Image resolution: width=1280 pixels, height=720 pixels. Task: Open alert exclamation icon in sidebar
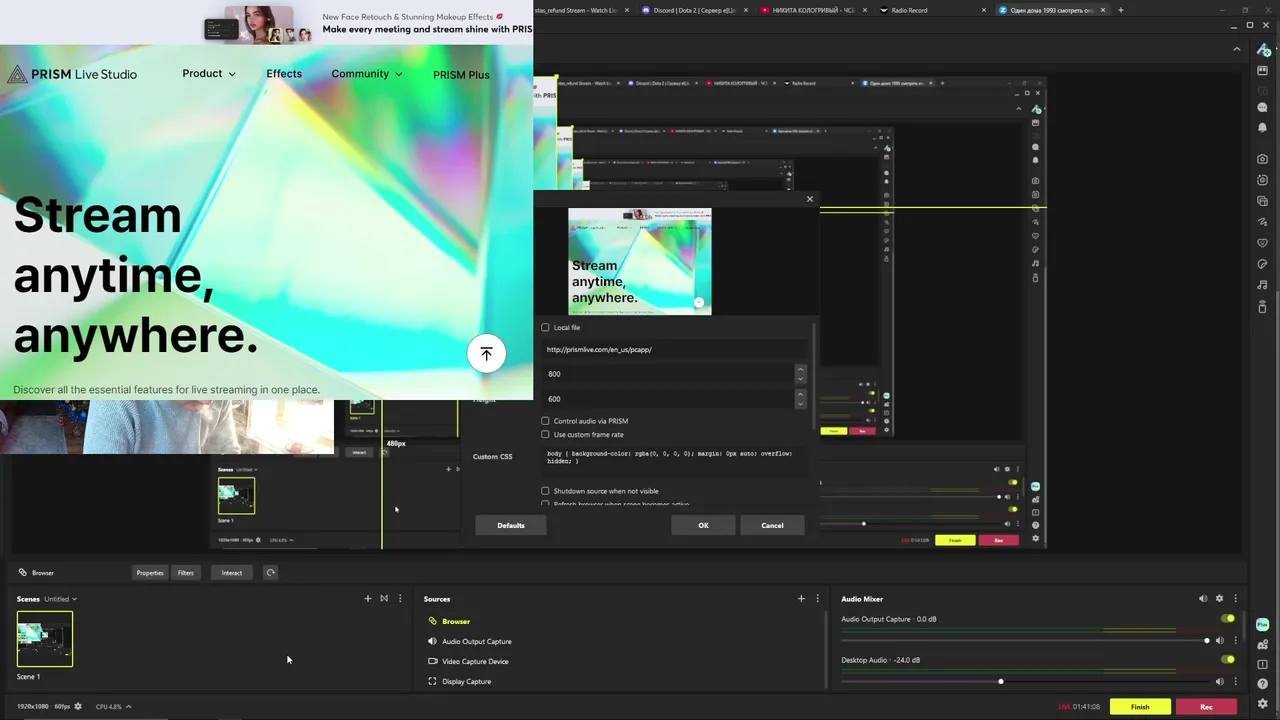tap(1262, 664)
